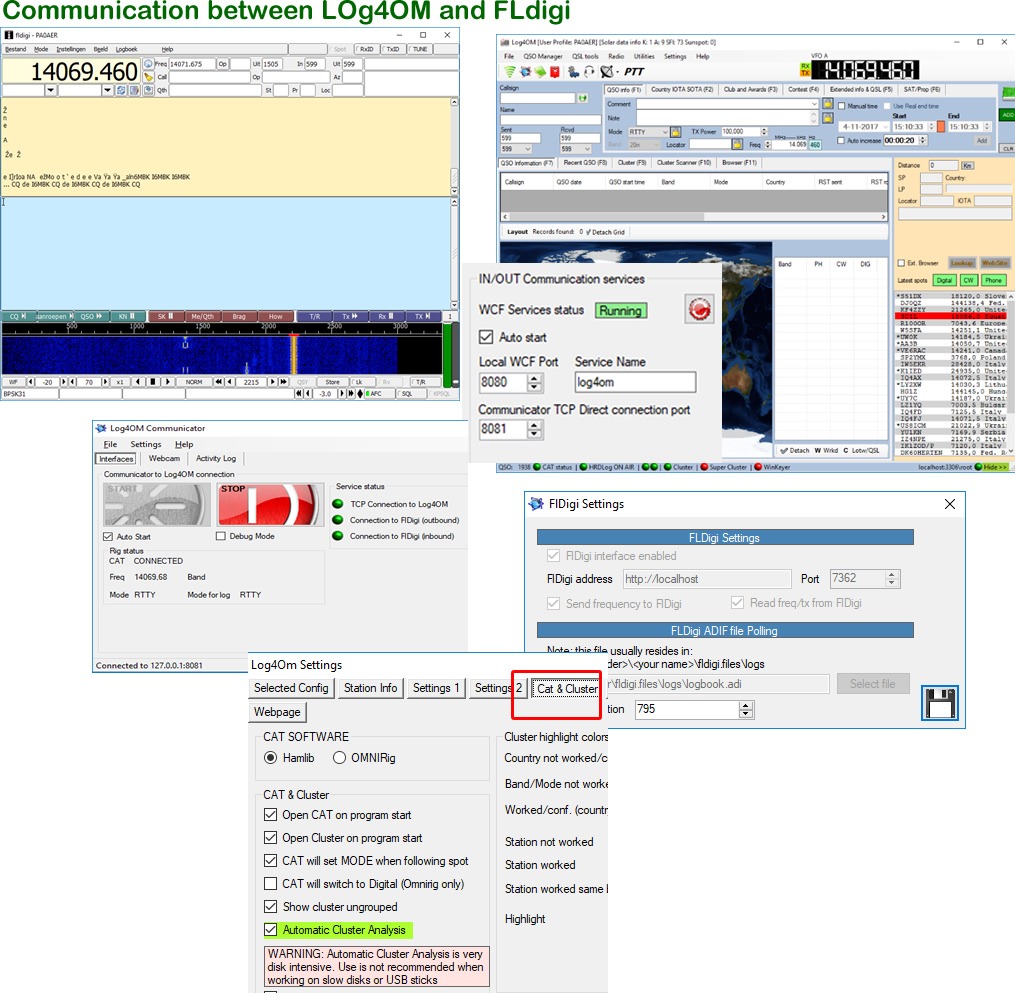
Task: Click the CQ macro button in fldigi
Action: (18, 317)
